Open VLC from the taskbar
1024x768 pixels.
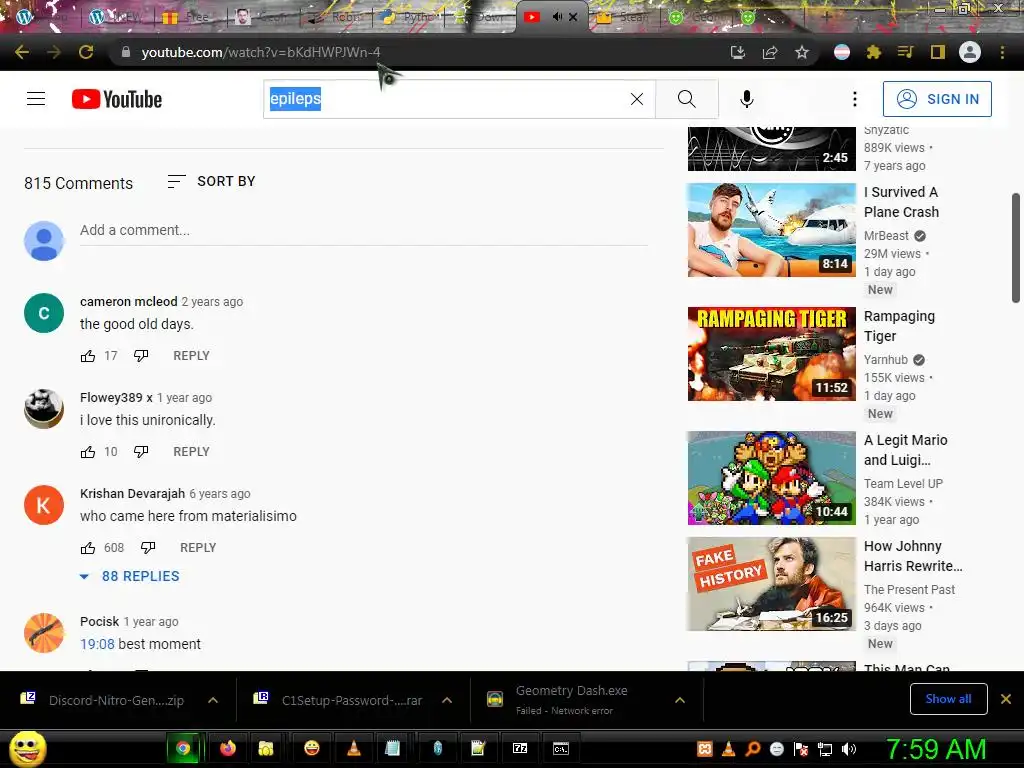point(353,748)
